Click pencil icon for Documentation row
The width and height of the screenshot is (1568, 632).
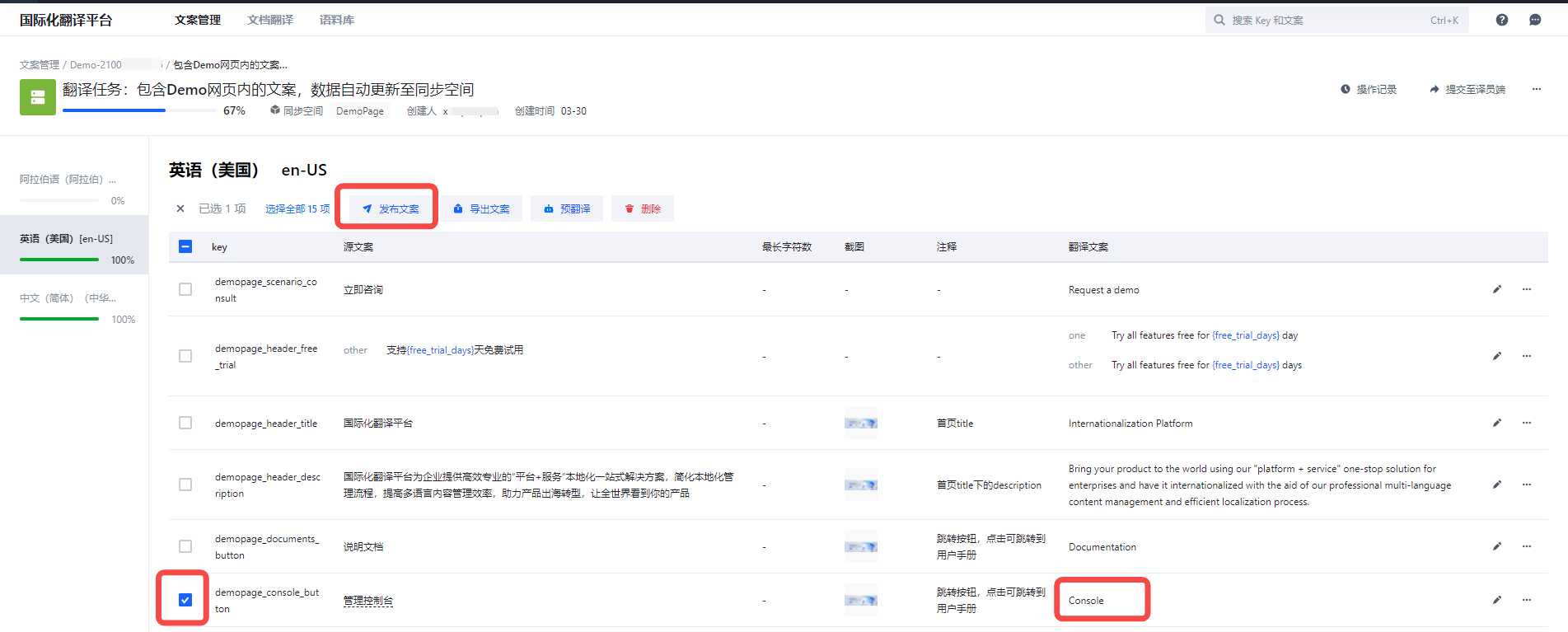[1497, 546]
